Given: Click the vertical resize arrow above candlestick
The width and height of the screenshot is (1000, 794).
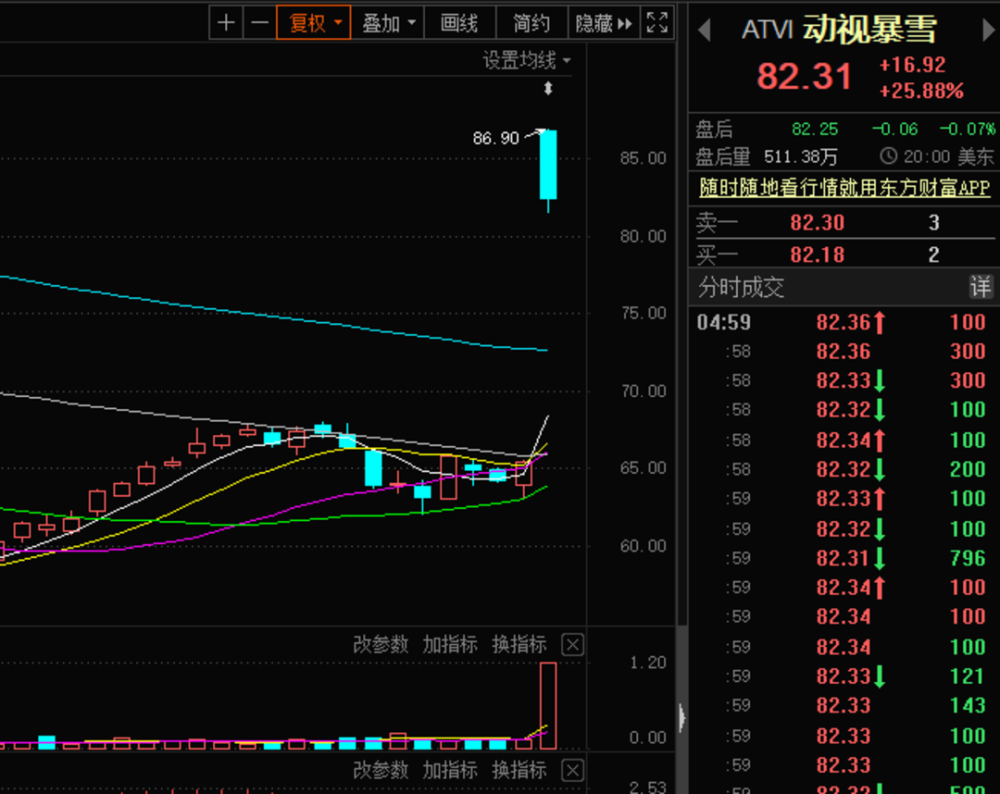Looking at the screenshot, I should tap(548, 89).
